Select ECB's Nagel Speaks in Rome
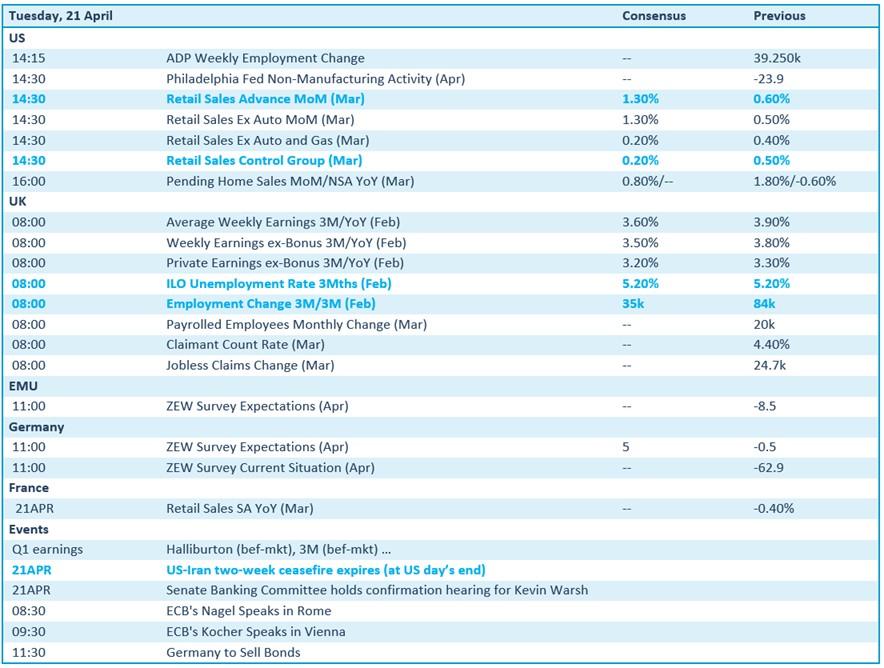 [248, 611]
